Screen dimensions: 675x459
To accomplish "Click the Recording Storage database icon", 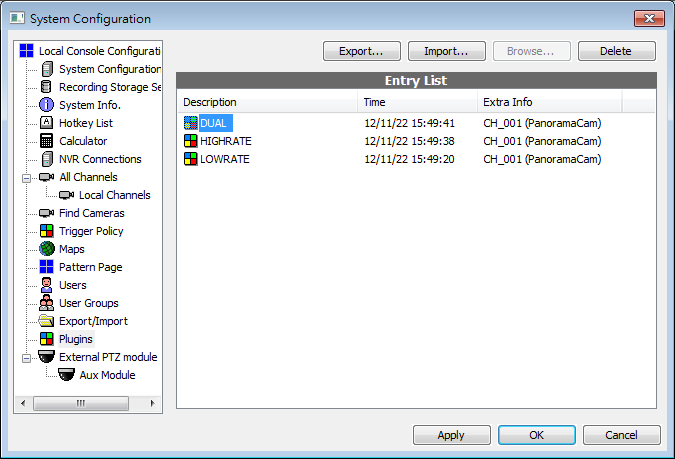I will pyautogui.click(x=46, y=87).
